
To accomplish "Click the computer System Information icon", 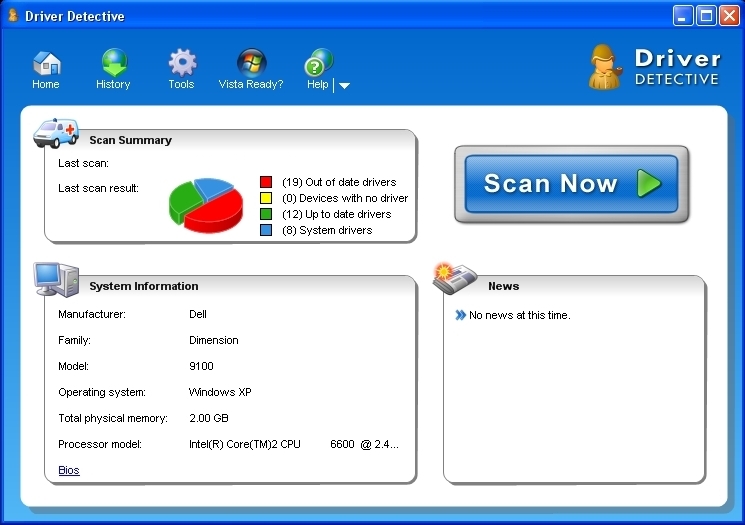I will click(x=56, y=279).
